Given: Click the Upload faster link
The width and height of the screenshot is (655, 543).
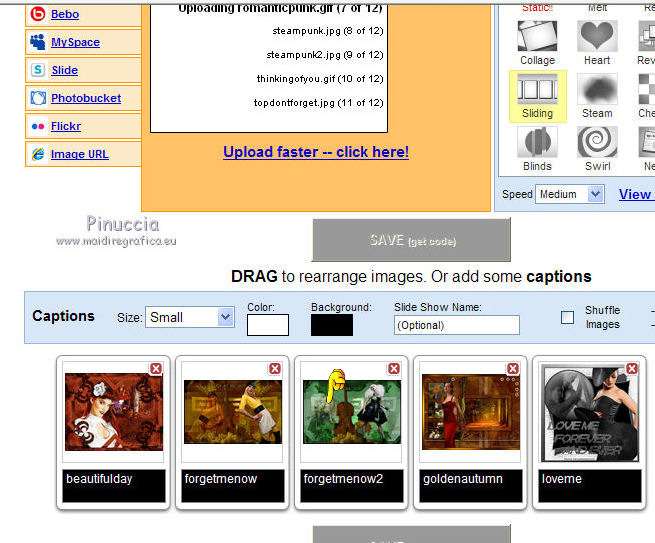Looking at the screenshot, I should pyautogui.click(x=316, y=152).
